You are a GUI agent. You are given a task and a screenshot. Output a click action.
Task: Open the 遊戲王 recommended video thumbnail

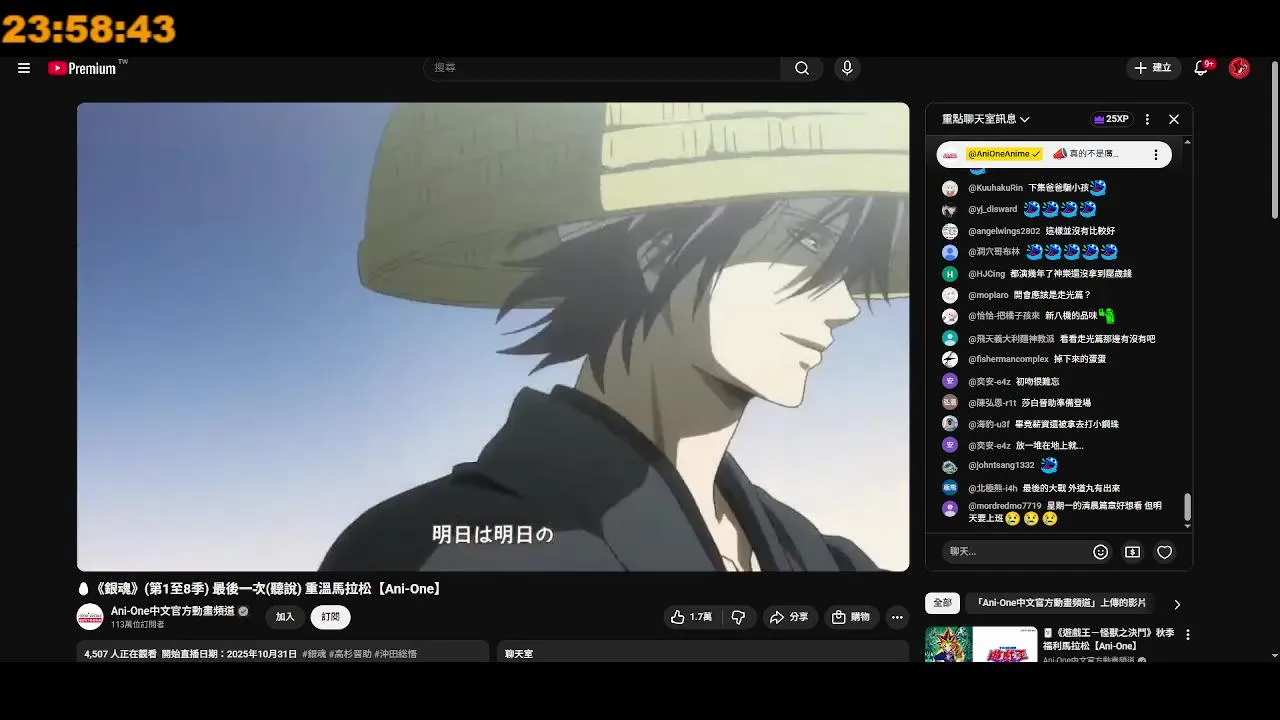(981, 644)
